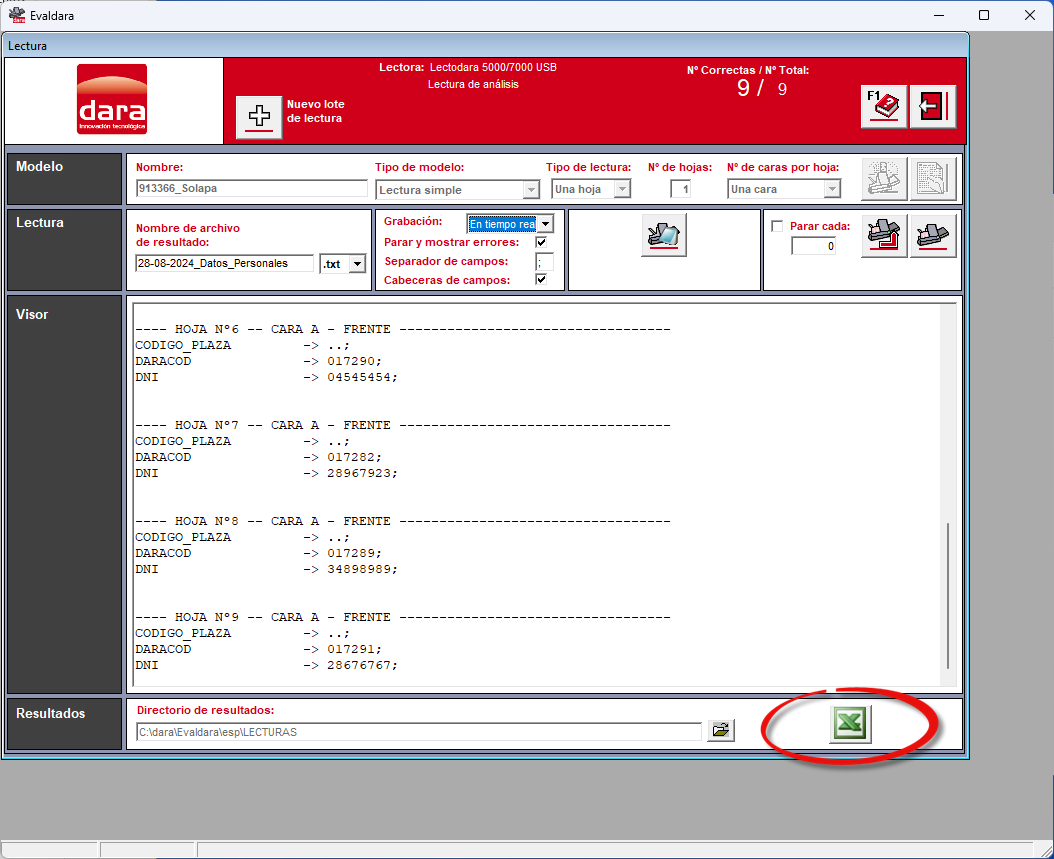The height and width of the screenshot is (859, 1054).
Task: Click the Resultados section label
Action: pos(50,714)
